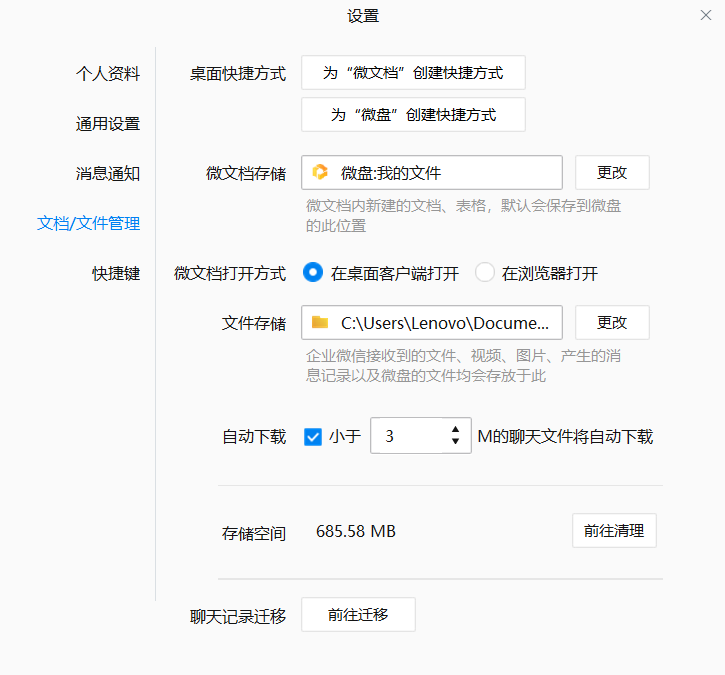725x675 pixels.
Task: Click the 微盘:我的文件 storage path field
Action: [x=432, y=172]
